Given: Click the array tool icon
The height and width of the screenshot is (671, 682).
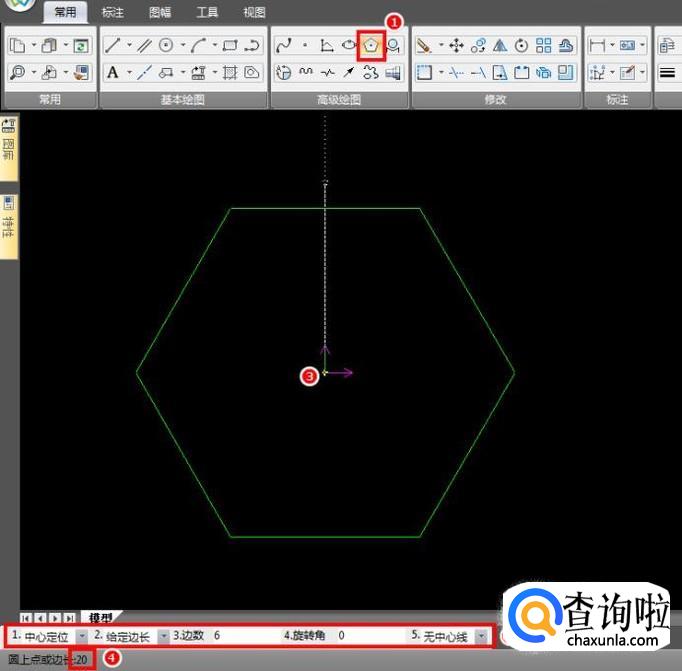Looking at the screenshot, I should [x=543, y=45].
